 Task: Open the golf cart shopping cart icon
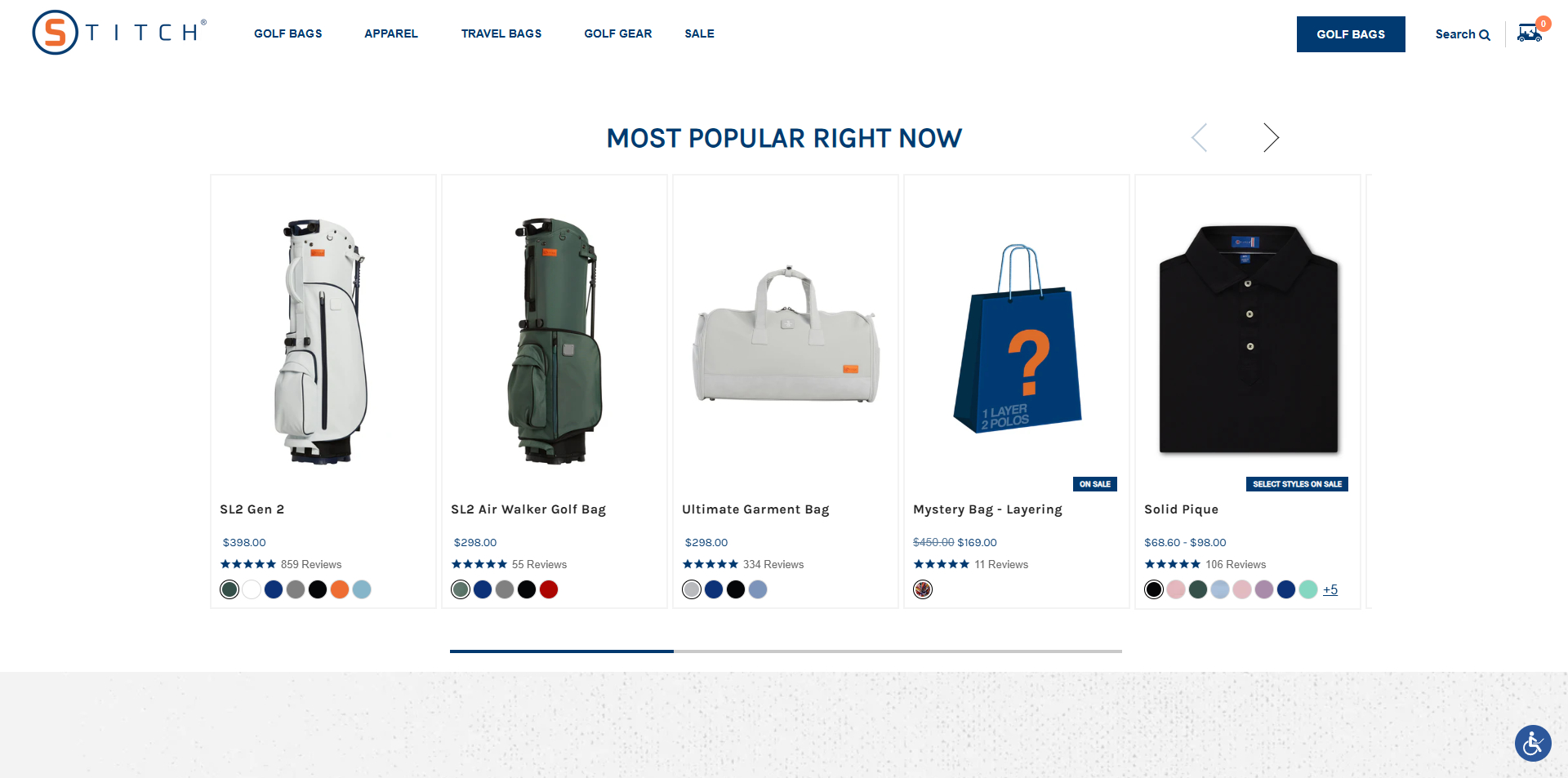click(x=1530, y=33)
